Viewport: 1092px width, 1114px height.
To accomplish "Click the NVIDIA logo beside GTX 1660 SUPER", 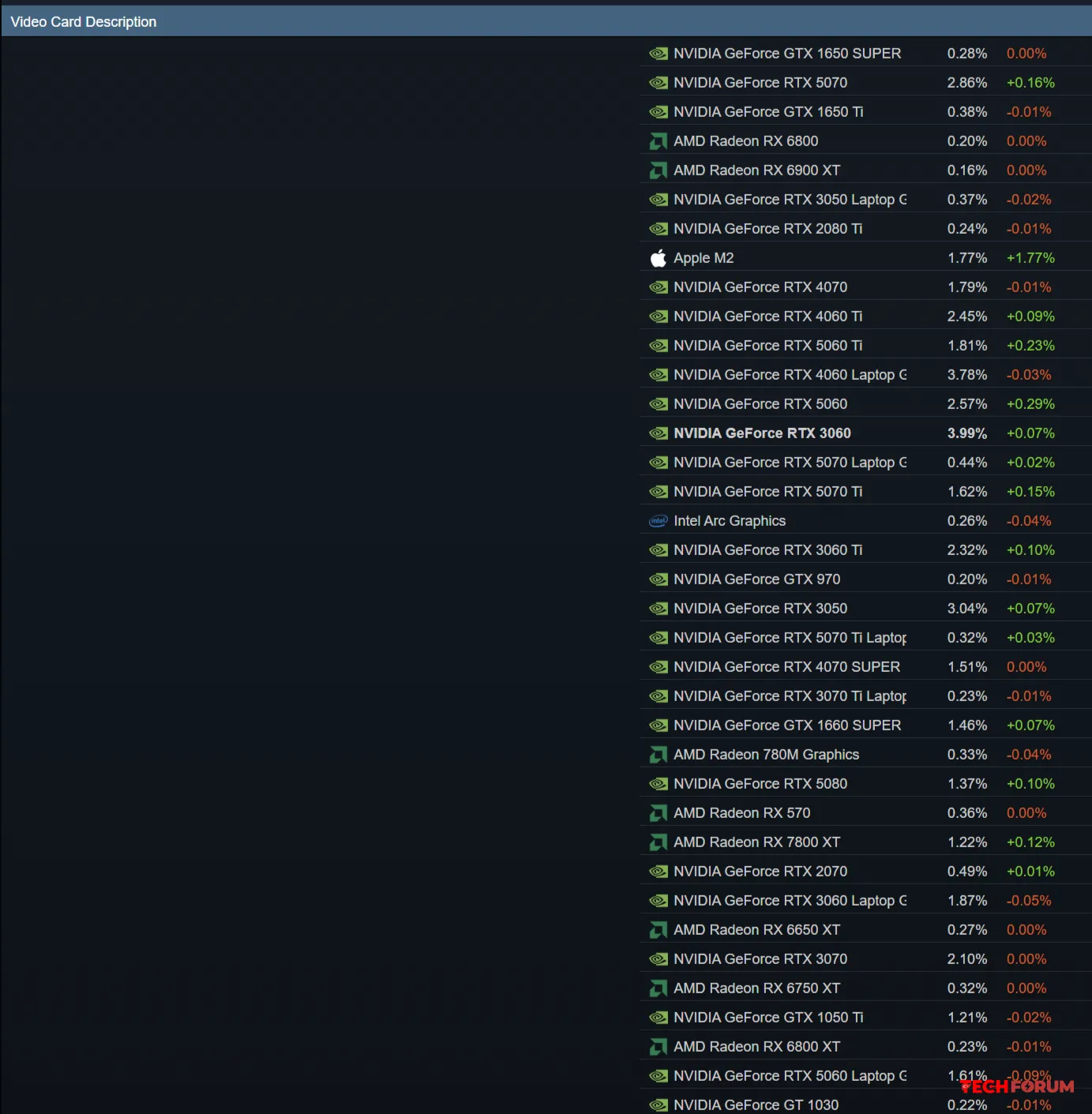I will [658, 726].
